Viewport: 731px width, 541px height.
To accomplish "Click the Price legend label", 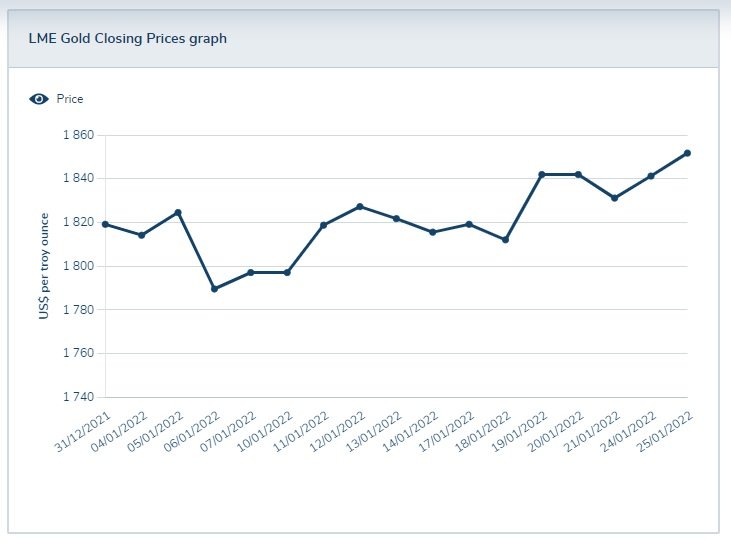I will [70, 99].
